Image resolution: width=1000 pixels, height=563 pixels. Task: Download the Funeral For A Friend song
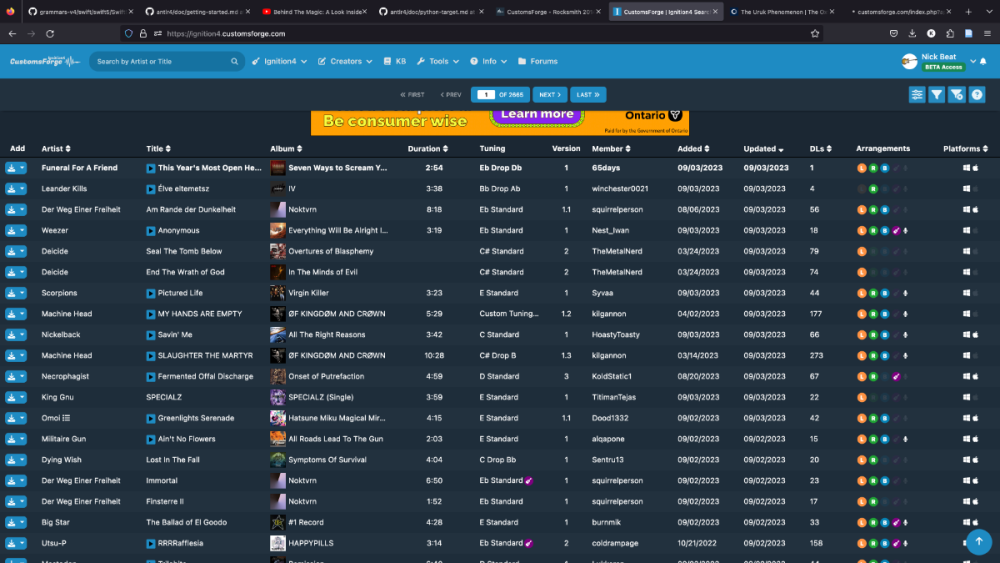[x=11, y=168]
